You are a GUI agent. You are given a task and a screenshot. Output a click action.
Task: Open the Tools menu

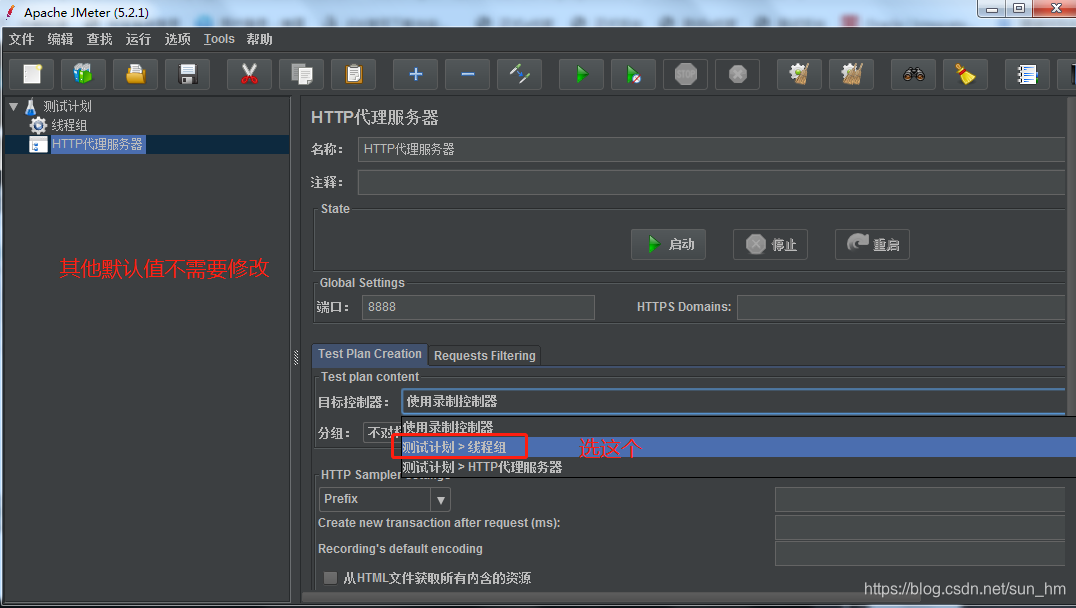[x=219, y=39]
